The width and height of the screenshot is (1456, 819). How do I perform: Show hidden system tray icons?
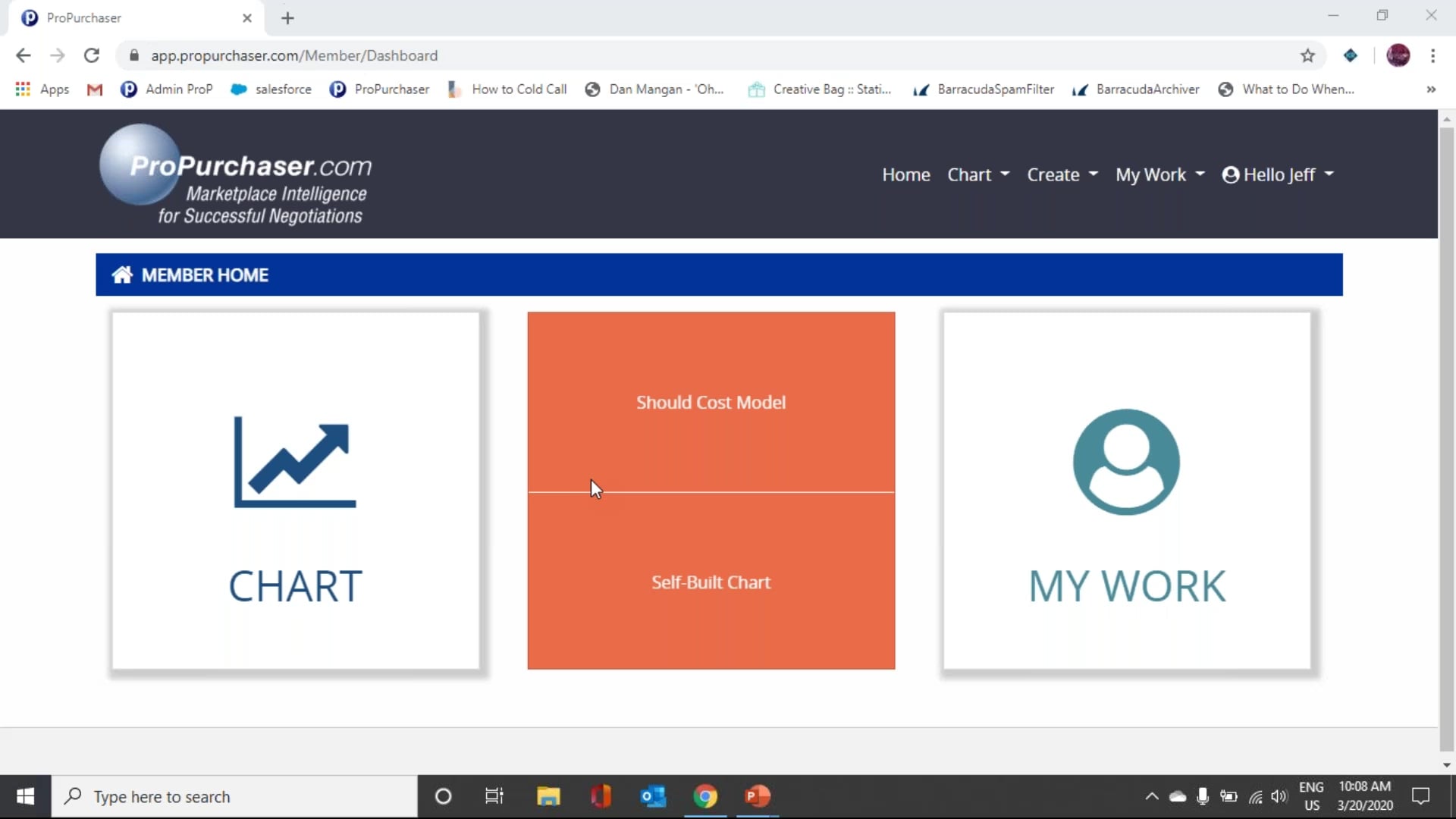[1151, 796]
